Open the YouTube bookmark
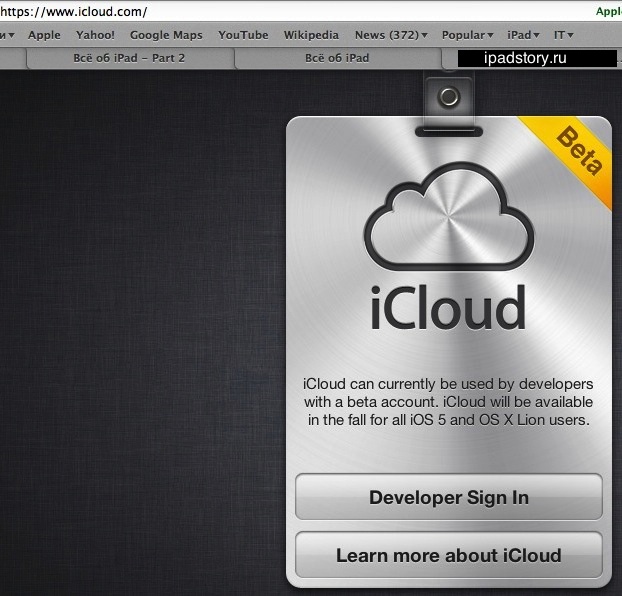Image resolution: width=622 pixels, height=596 pixels. point(243,35)
